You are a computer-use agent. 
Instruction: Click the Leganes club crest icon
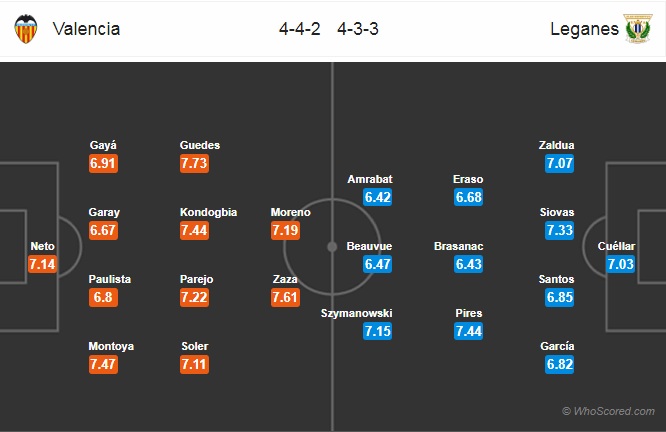[638, 28]
